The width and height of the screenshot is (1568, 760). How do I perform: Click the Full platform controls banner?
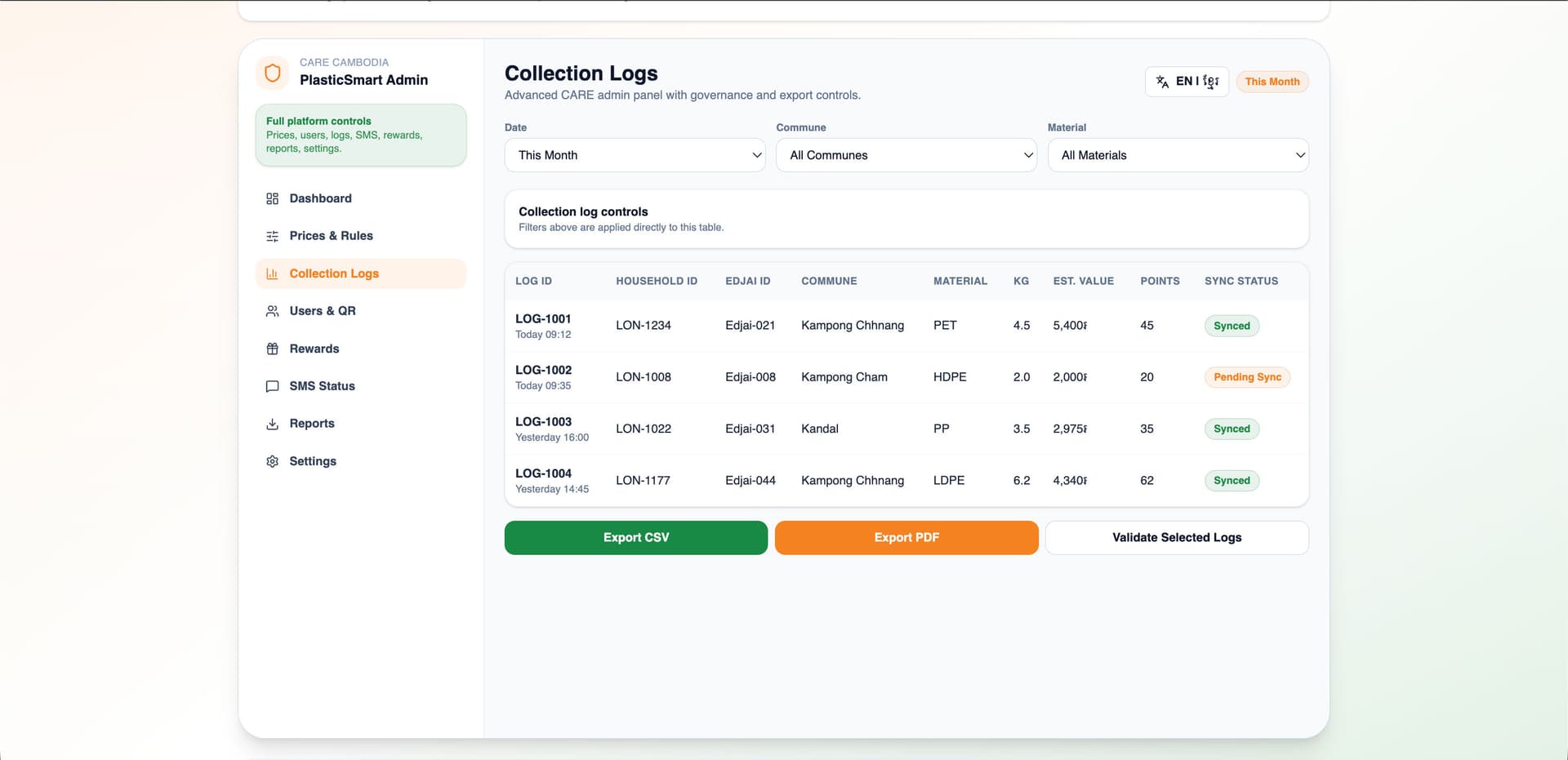[361, 136]
